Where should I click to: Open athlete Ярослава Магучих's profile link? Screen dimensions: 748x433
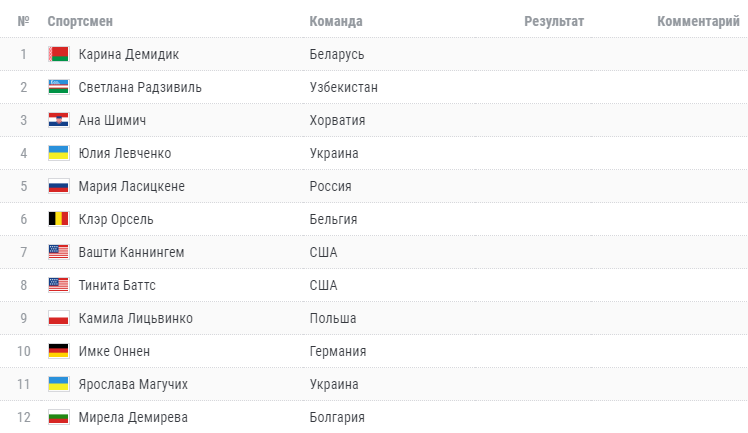click(133, 384)
